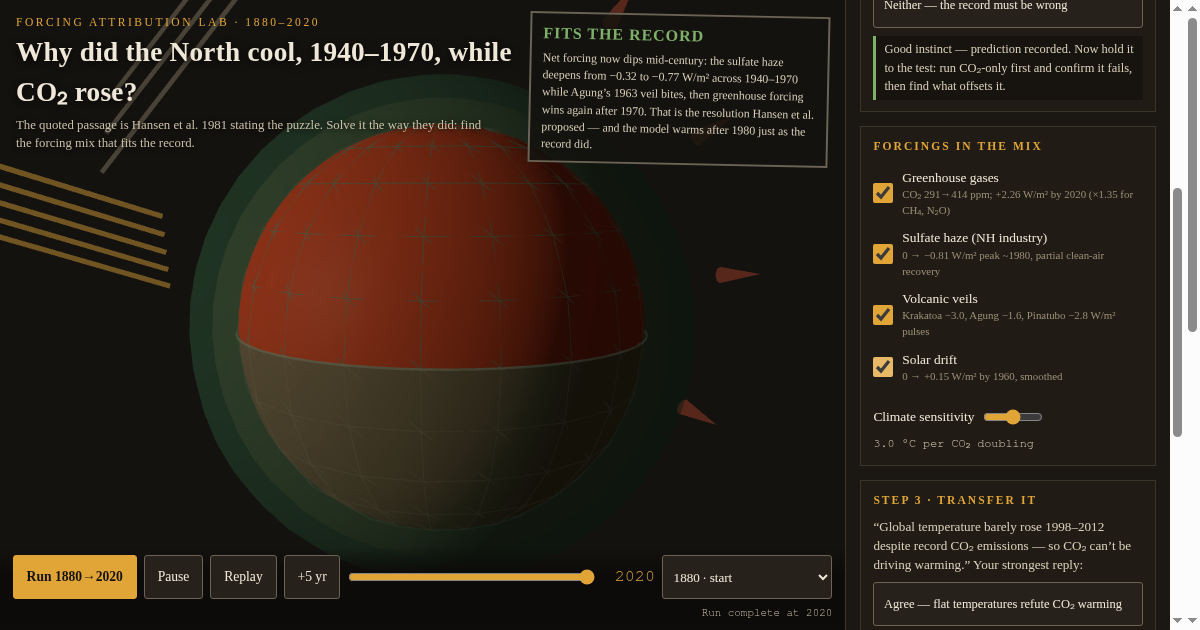Click the 'Fits the Record' note card
The width and height of the screenshot is (1200, 630).
[x=679, y=90]
